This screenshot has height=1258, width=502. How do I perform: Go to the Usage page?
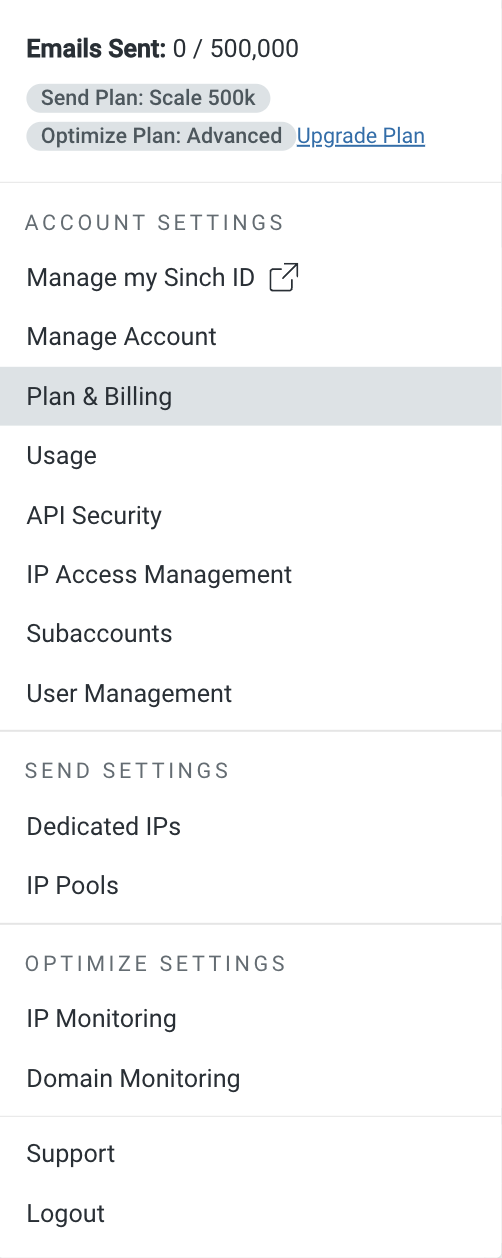pos(251,456)
